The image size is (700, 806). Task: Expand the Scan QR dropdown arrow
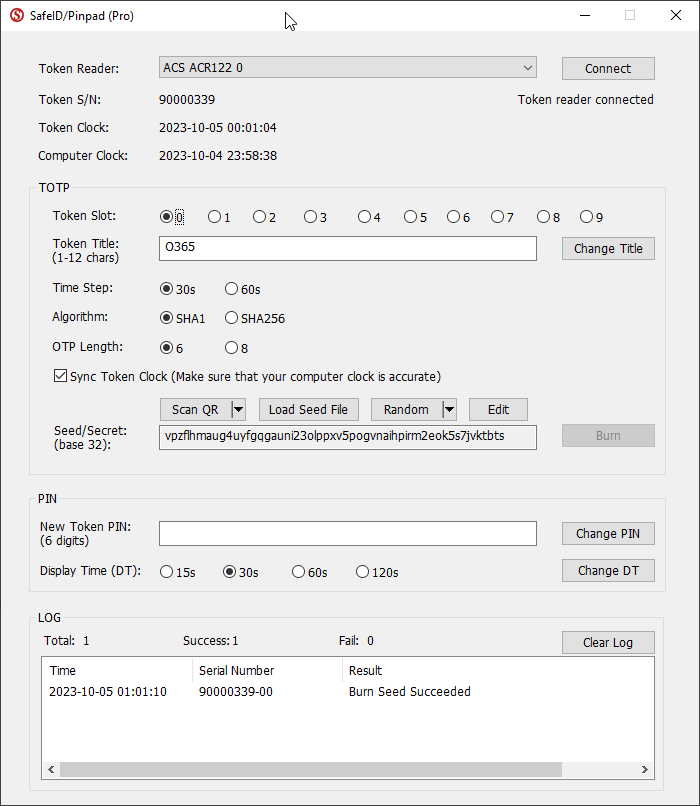point(238,409)
